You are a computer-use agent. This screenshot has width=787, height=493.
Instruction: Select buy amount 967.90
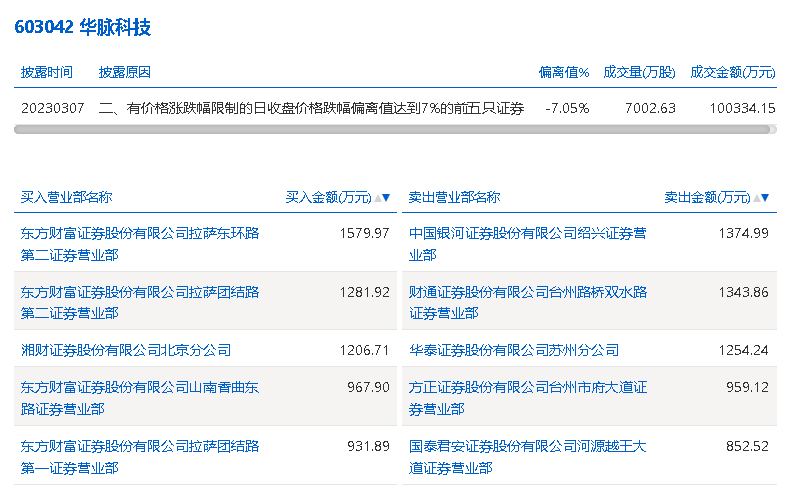point(368,387)
